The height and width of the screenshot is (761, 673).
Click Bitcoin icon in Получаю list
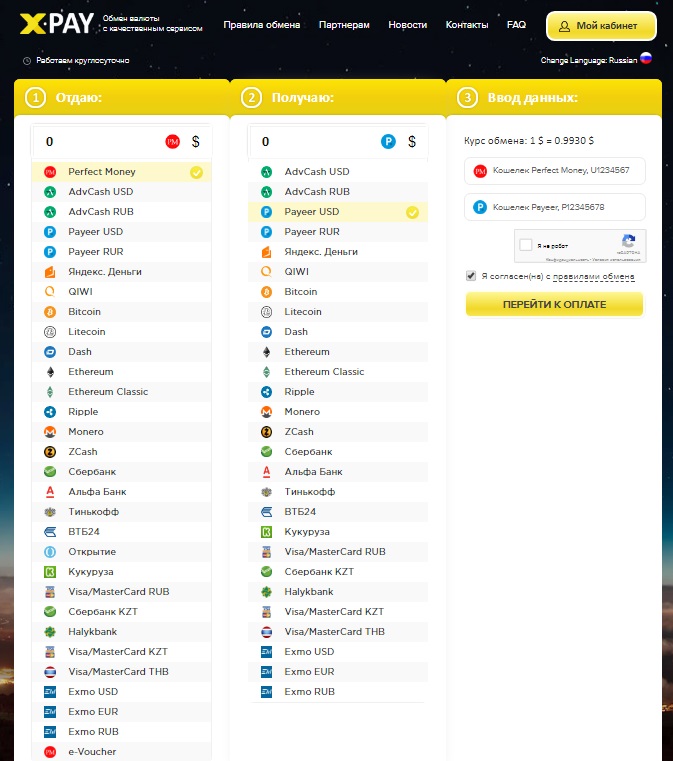(266, 292)
